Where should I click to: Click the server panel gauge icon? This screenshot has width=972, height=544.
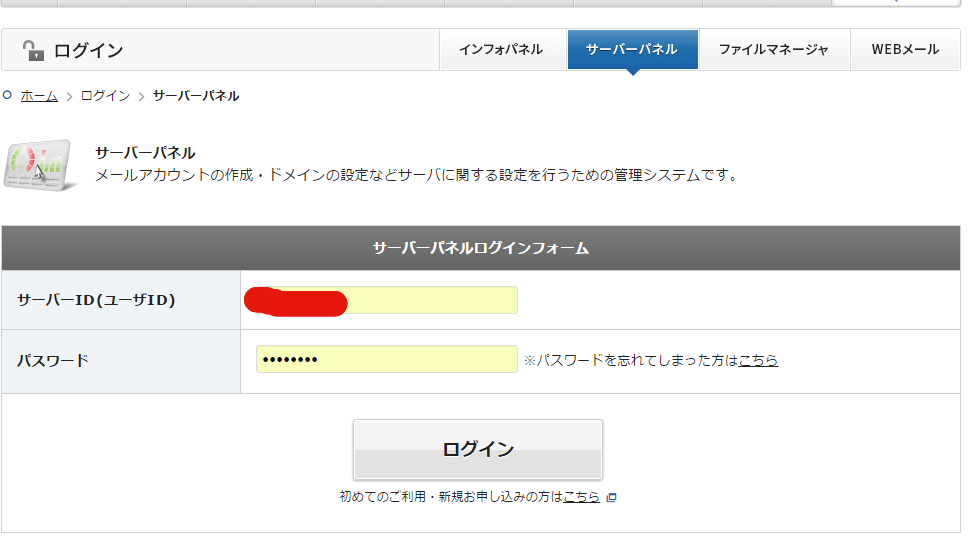coord(40,165)
